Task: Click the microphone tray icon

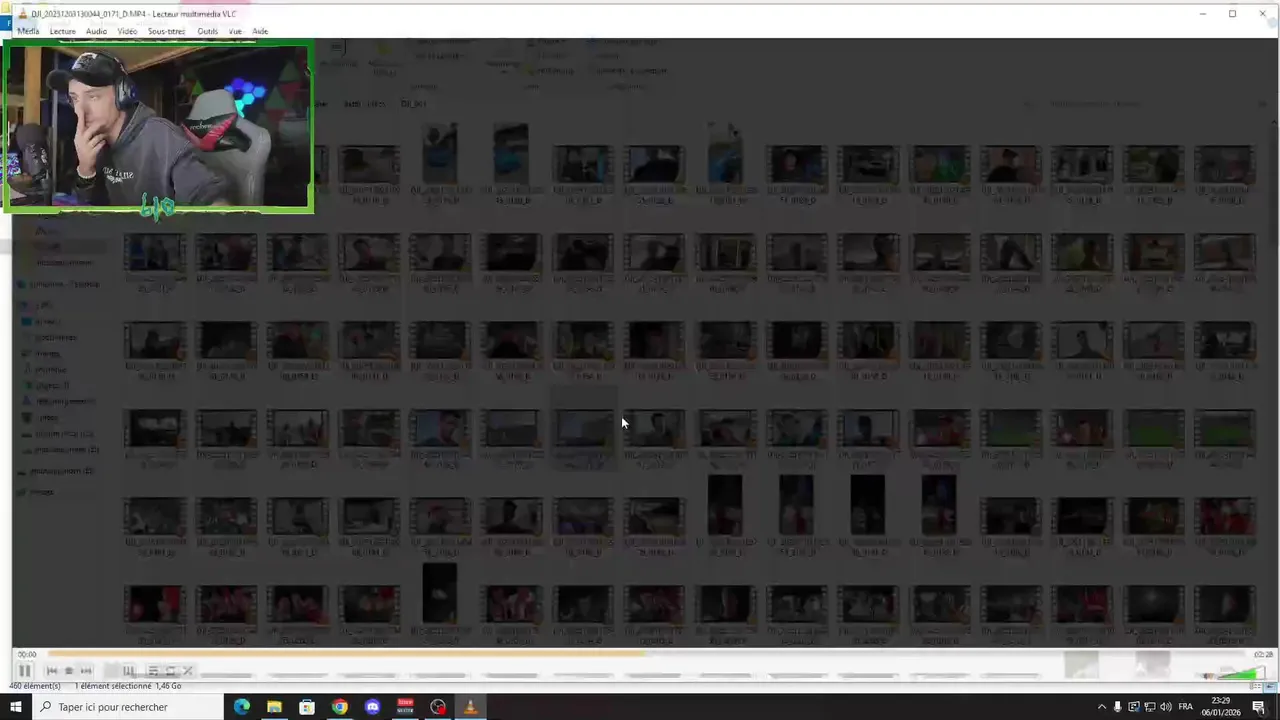Action: (1118, 707)
